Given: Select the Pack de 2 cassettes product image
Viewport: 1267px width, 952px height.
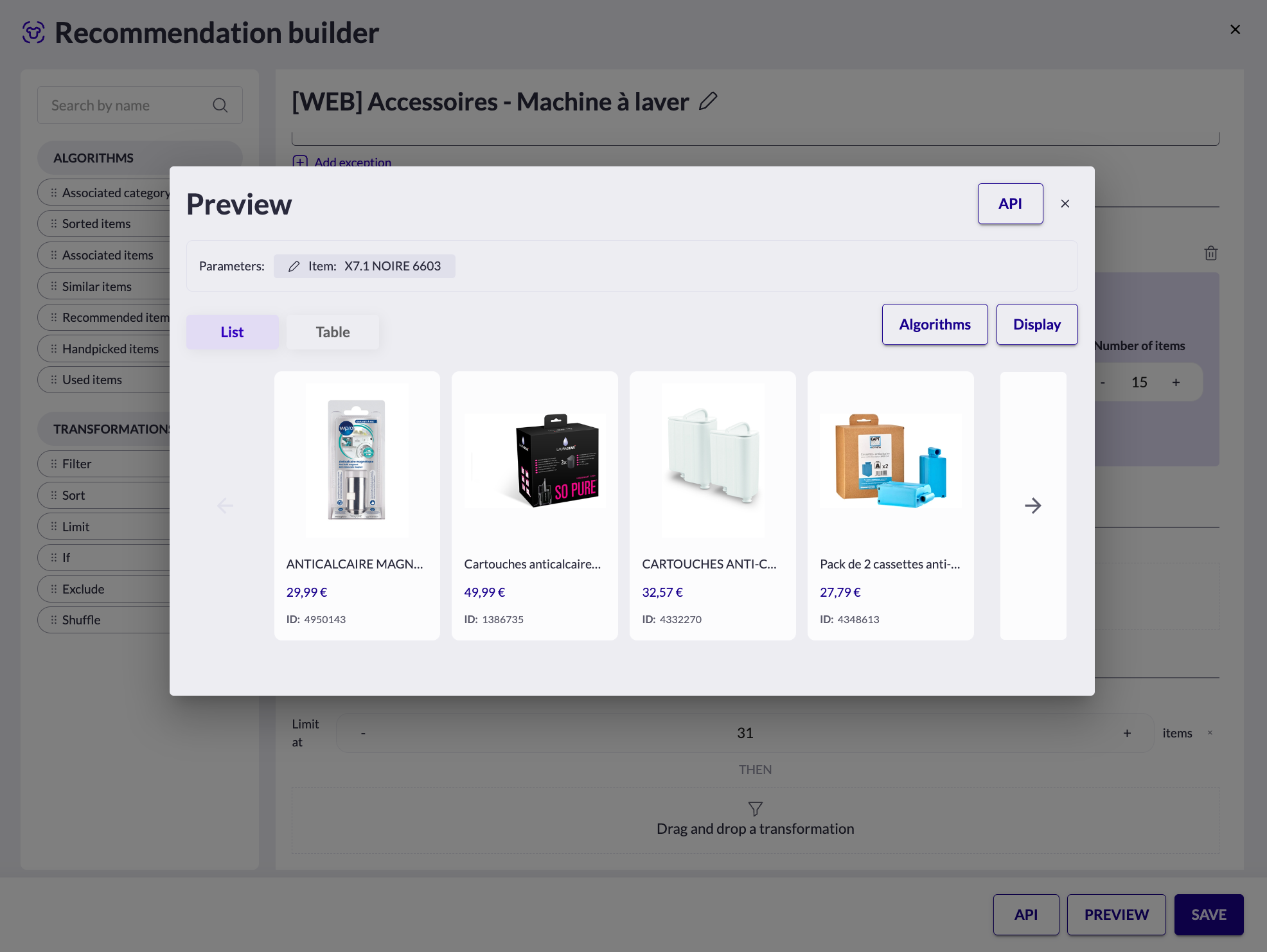Looking at the screenshot, I should [x=890, y=461].
